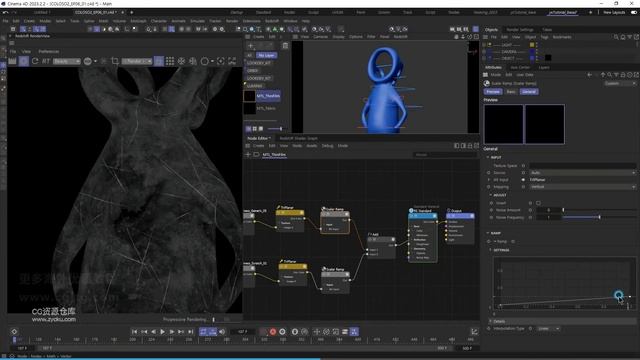Toggle the Invert checkbox

[x=538, y=203]
